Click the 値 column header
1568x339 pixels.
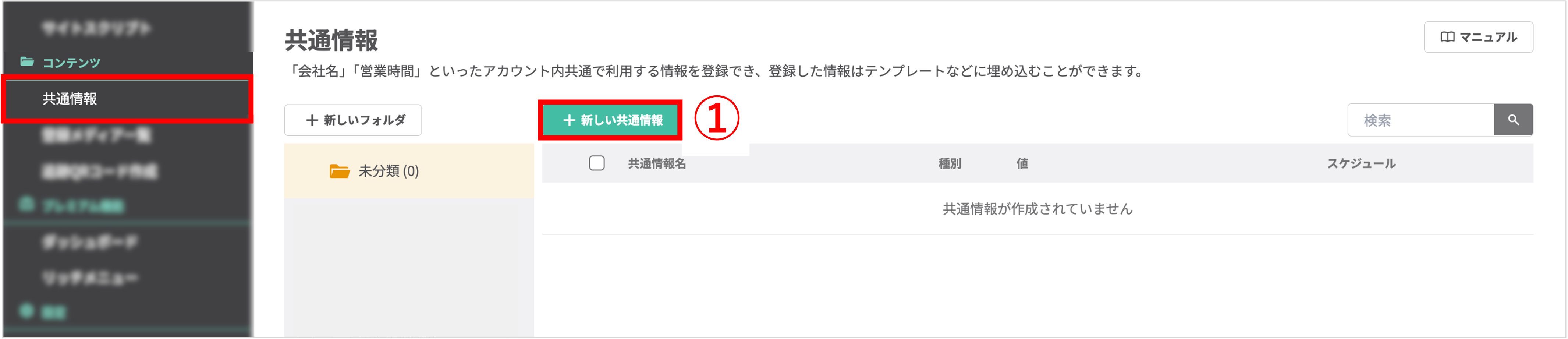[x=1022, y=163]
